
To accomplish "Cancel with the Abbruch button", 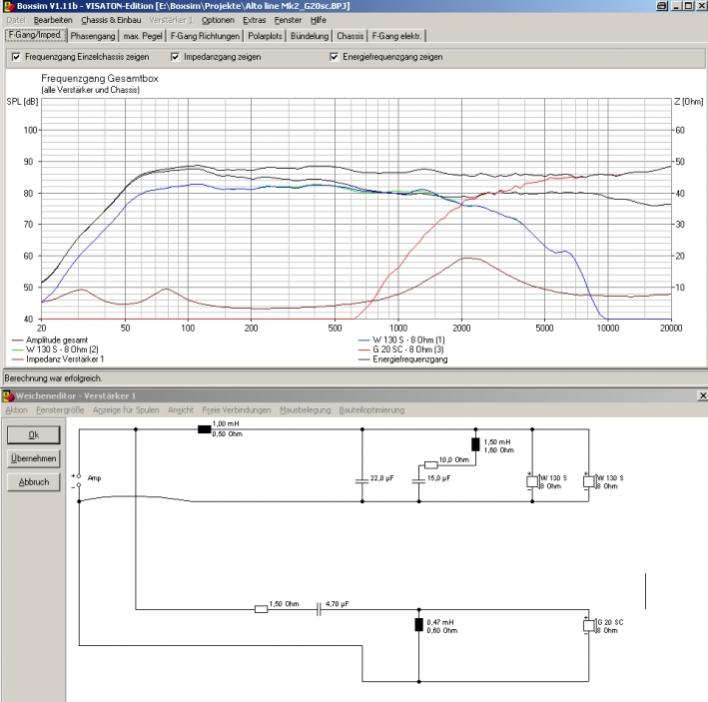I will pos(33,482).
